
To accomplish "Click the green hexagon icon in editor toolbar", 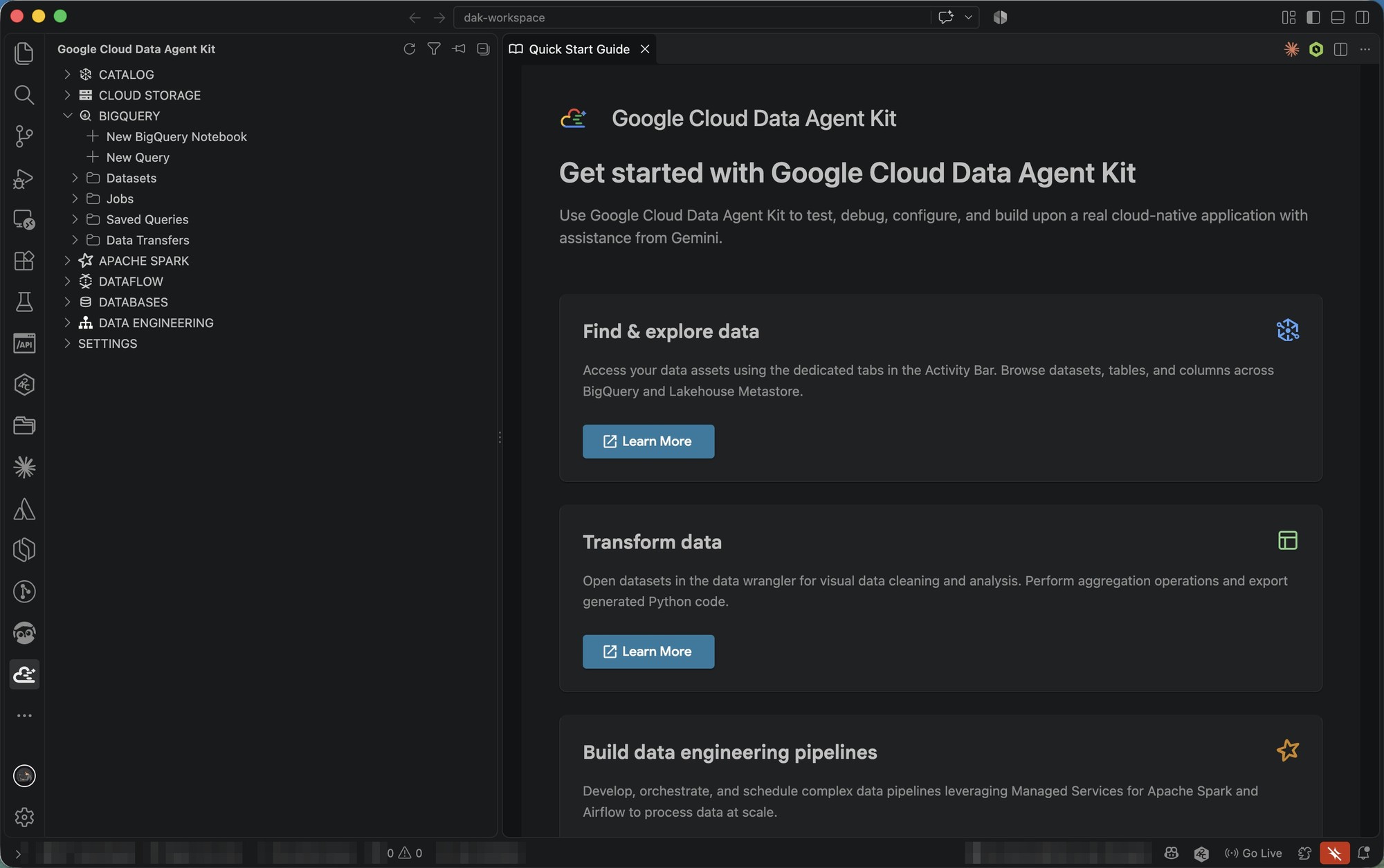I will tap(1316, 49).
